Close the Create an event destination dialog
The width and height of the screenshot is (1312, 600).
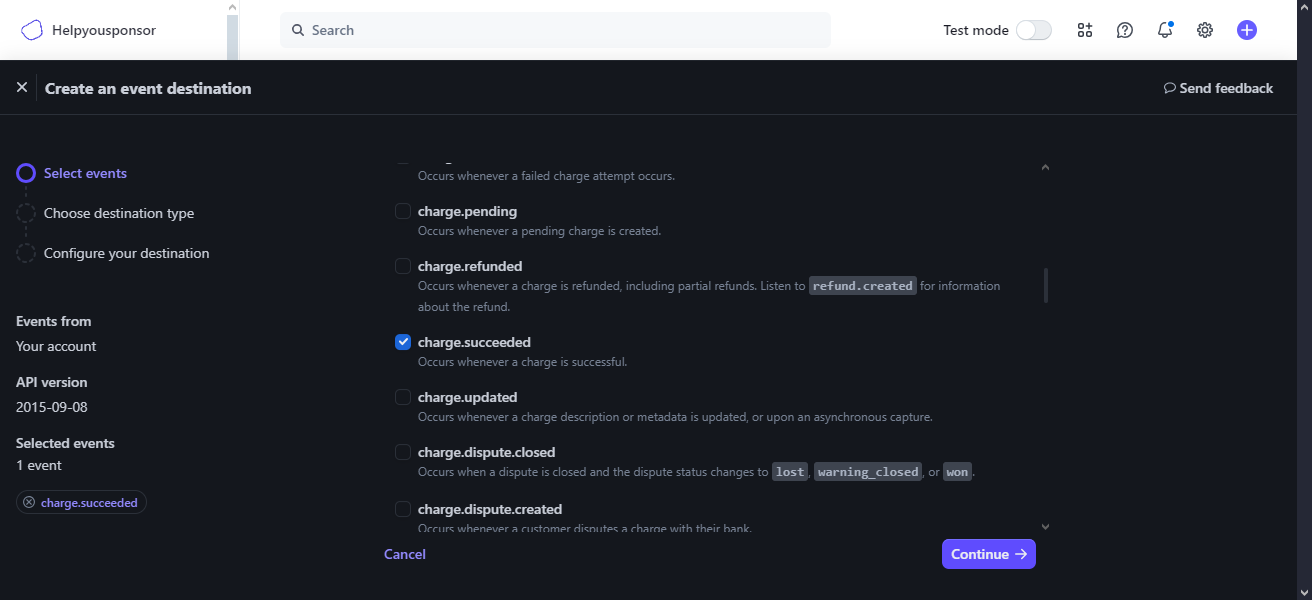click(x=22, y=88)
